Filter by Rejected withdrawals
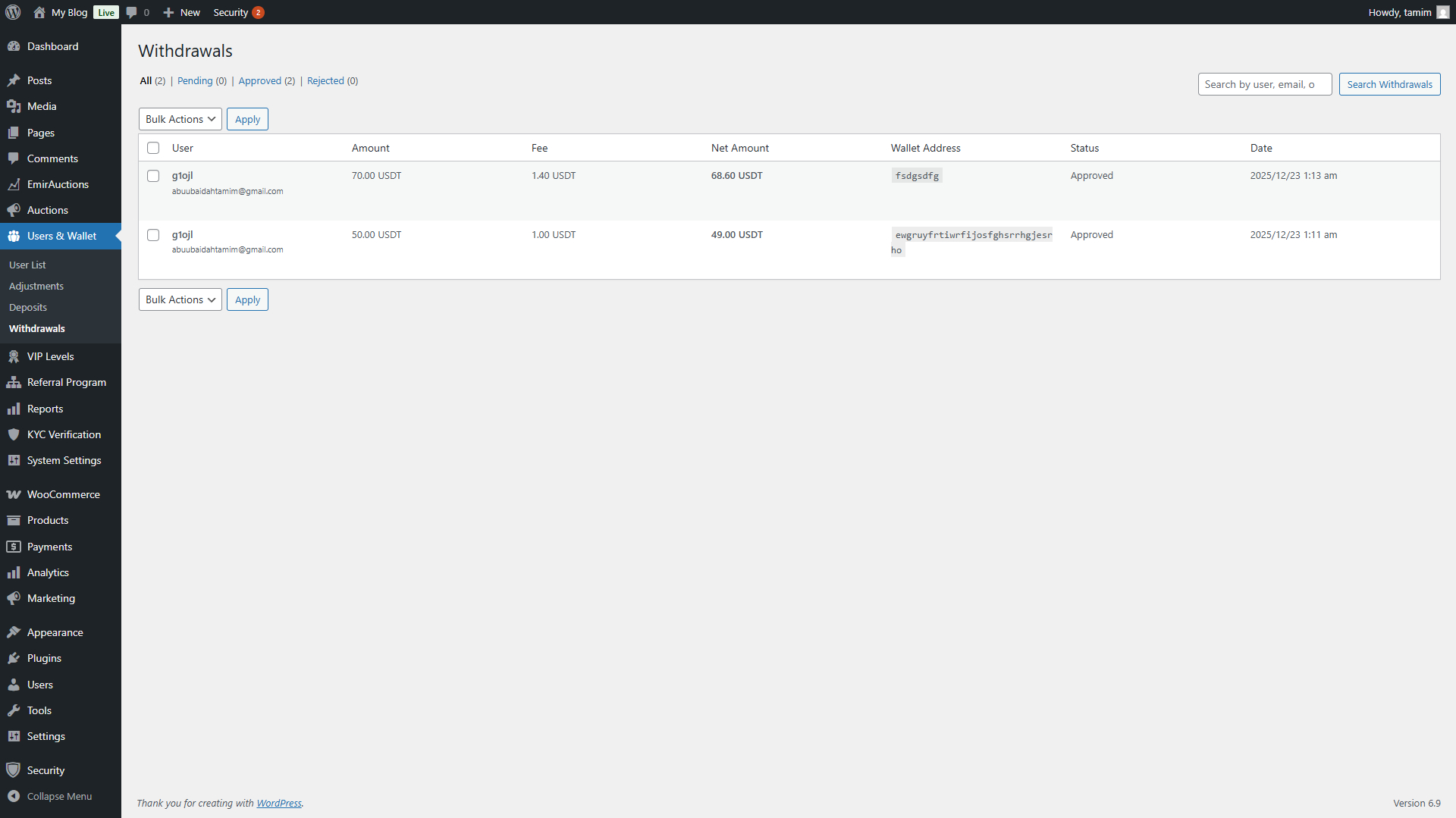1456x818 pixels. (x=325, y=81)
